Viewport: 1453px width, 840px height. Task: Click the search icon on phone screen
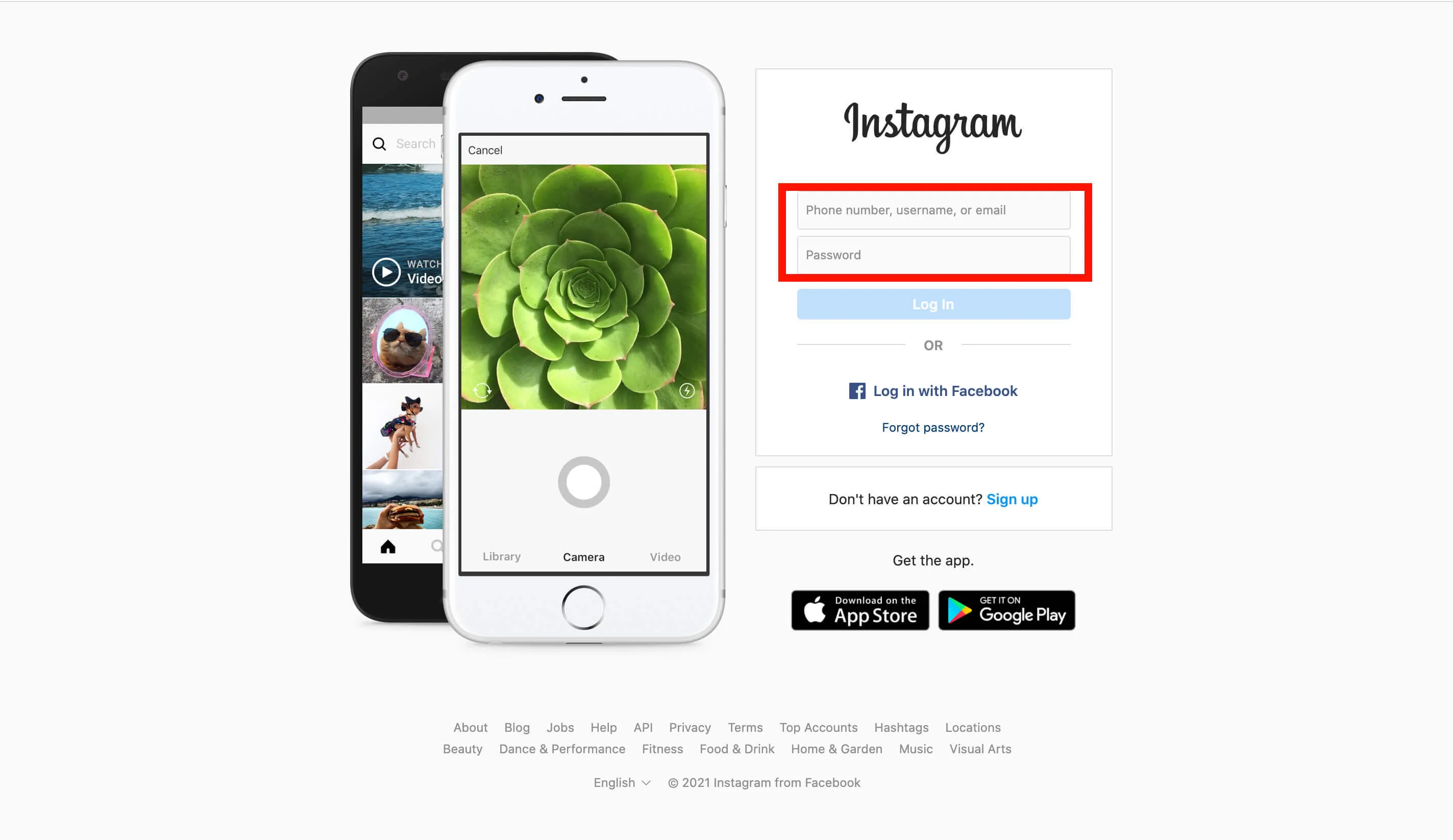(378, 143)
